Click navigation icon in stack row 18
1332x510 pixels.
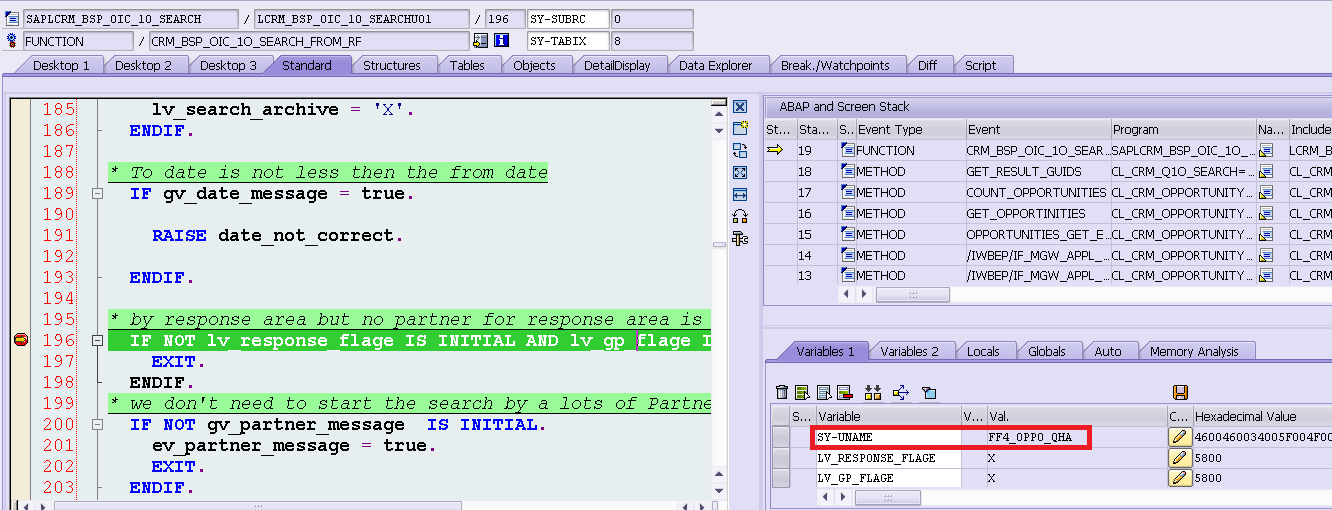point(1265,171)
